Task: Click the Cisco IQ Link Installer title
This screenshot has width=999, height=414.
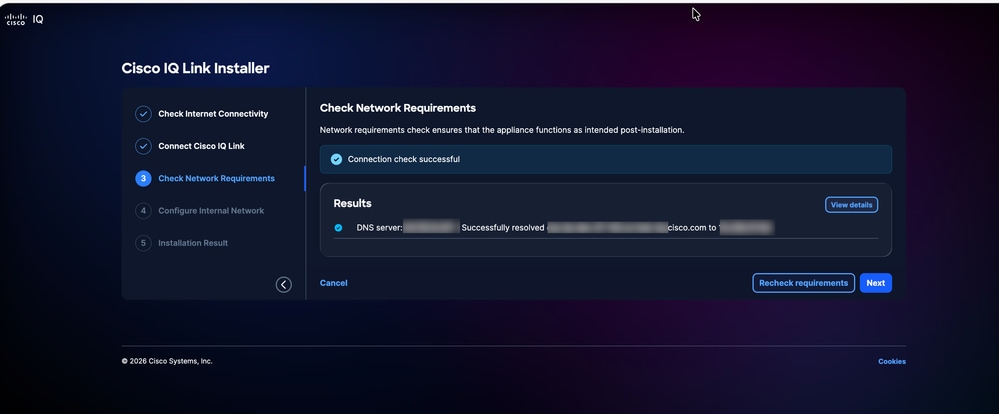Action: click(196, 68)
